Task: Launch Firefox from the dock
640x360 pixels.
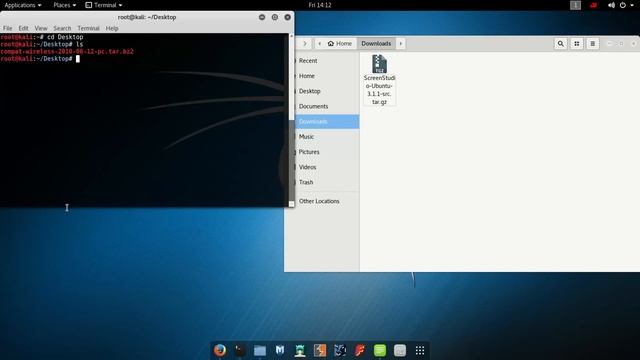Action: (220, 350)
